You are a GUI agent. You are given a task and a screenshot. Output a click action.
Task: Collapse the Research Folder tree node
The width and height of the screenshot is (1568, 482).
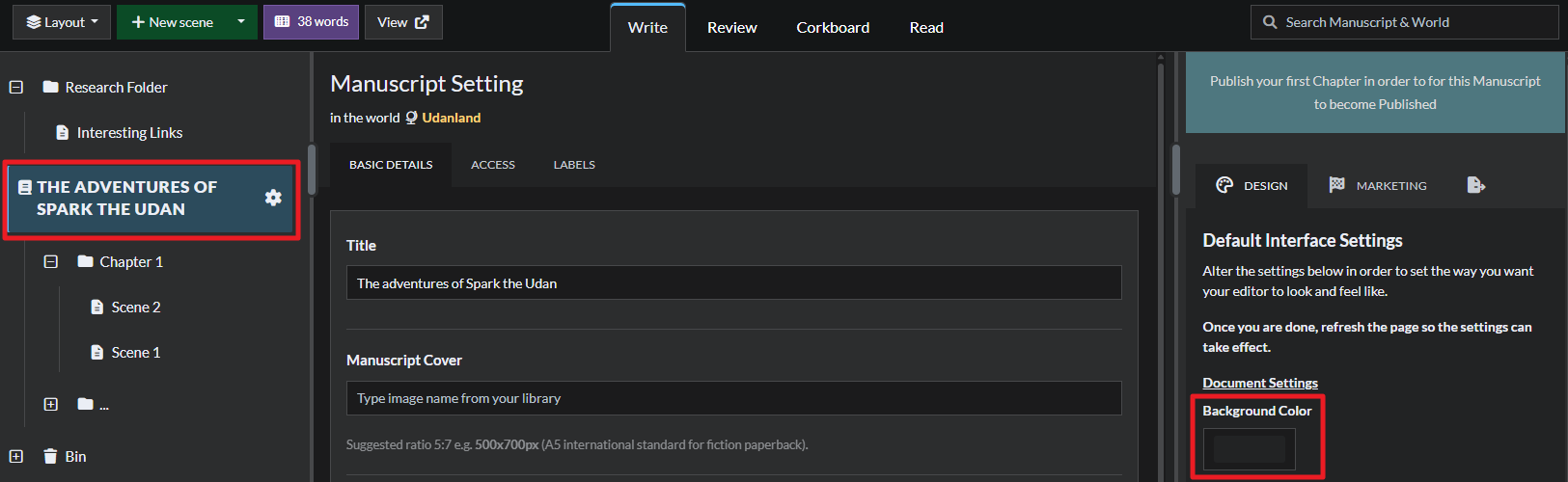[16, 87]
